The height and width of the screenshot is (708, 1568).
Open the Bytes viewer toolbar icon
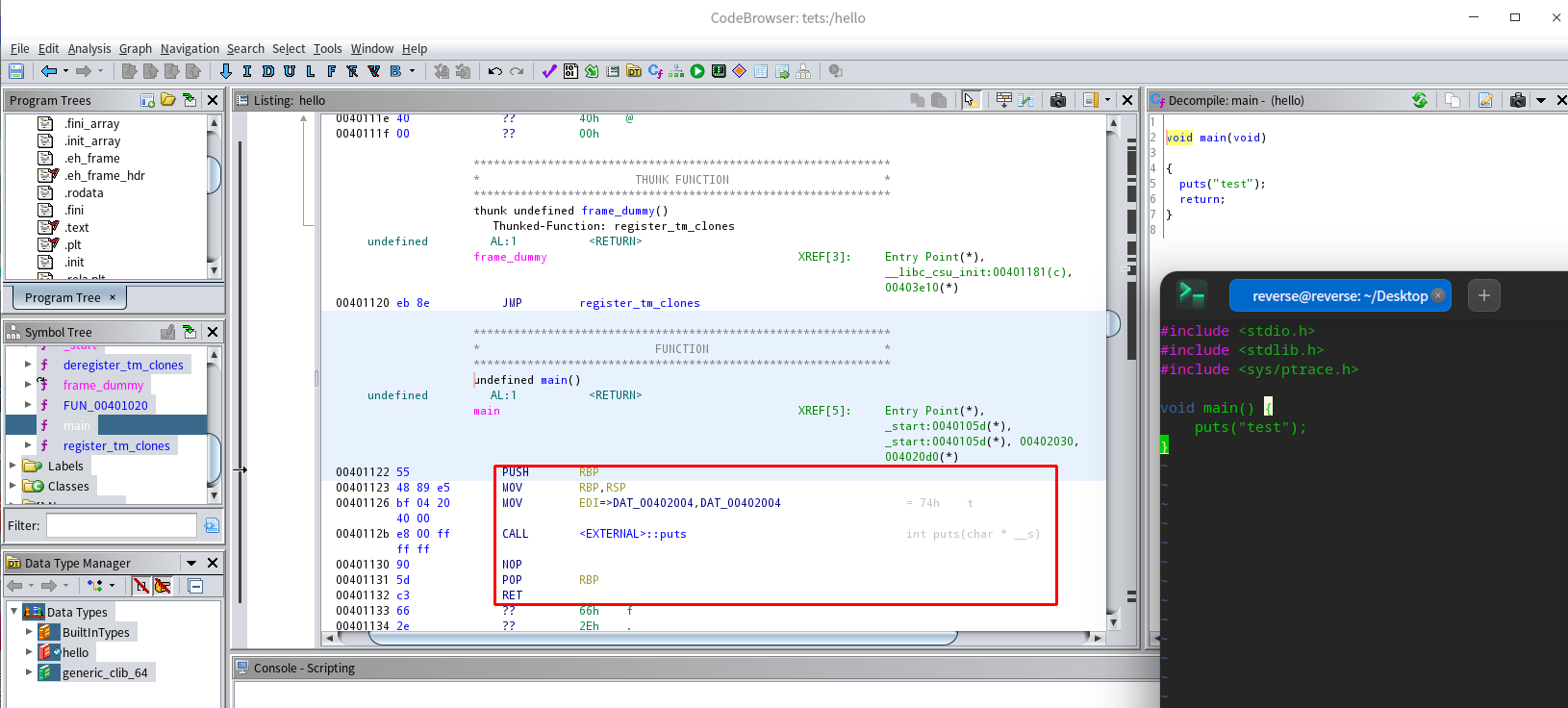570,71
